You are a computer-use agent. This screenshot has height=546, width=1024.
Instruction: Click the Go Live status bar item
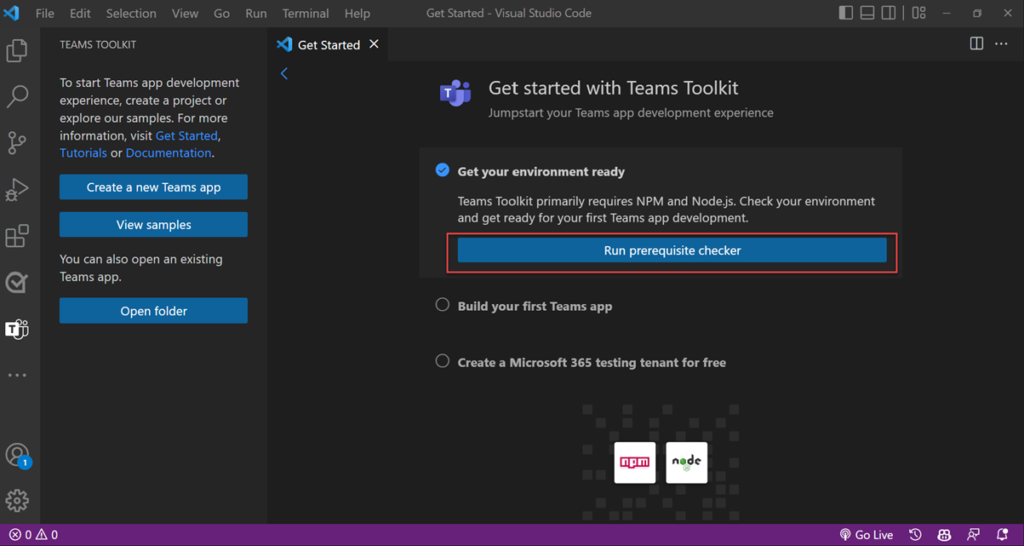click(866, 535)
